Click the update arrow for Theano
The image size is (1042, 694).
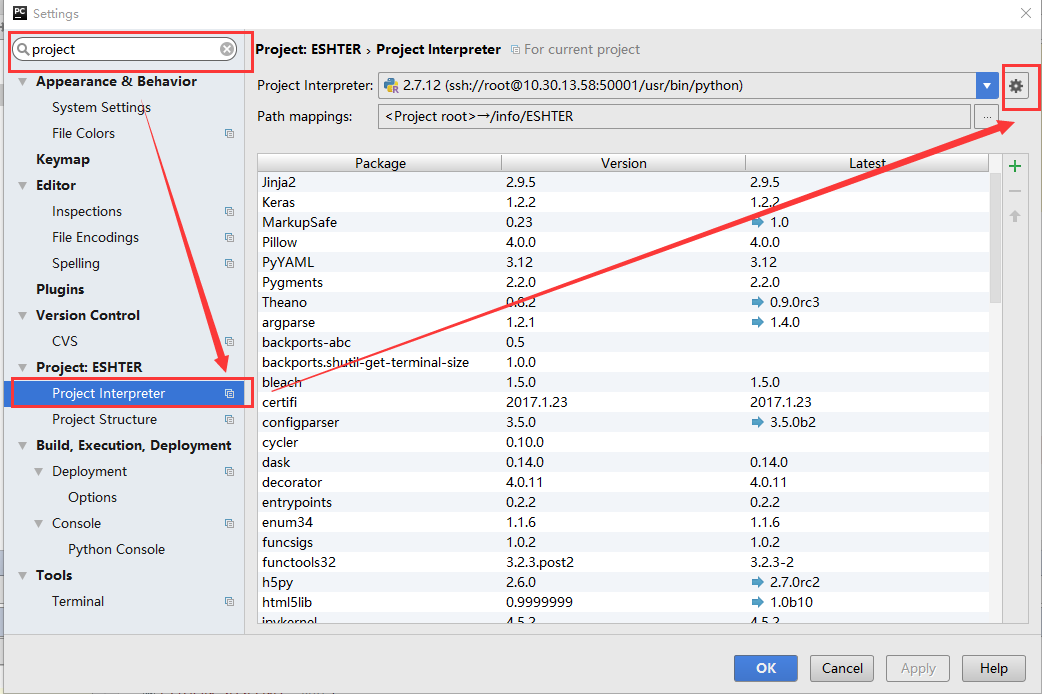point(757,302)
